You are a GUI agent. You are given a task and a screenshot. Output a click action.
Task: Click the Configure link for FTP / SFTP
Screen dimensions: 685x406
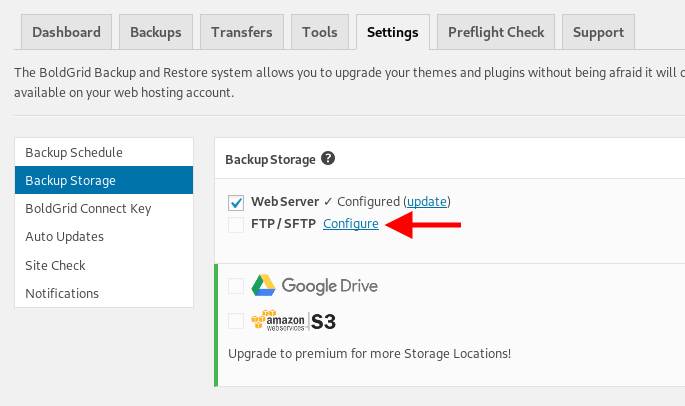[351, 224]
